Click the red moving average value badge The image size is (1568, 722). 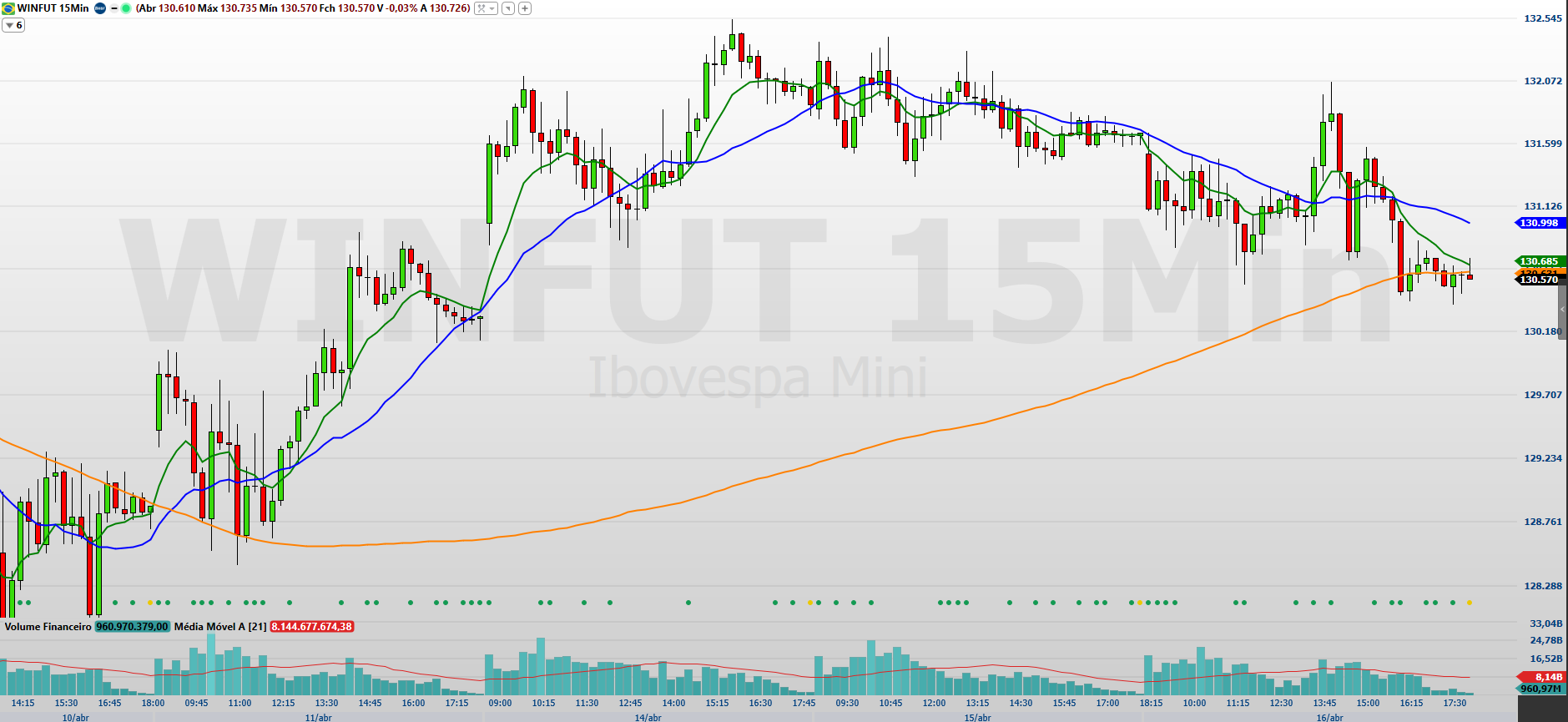coord(311,627)
